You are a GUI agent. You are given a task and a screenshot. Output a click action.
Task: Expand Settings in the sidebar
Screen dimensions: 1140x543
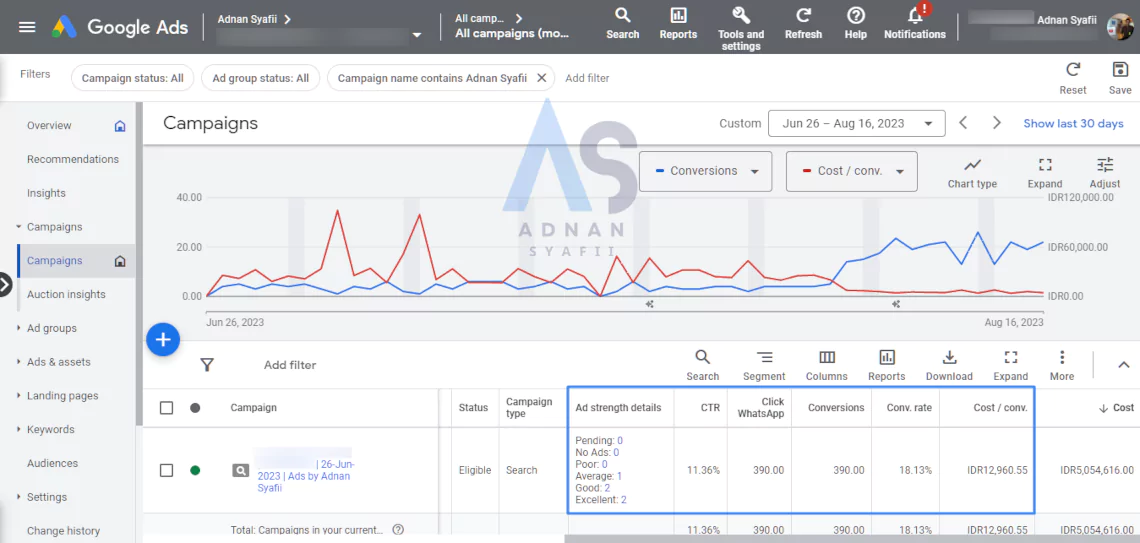coord(19,497)
